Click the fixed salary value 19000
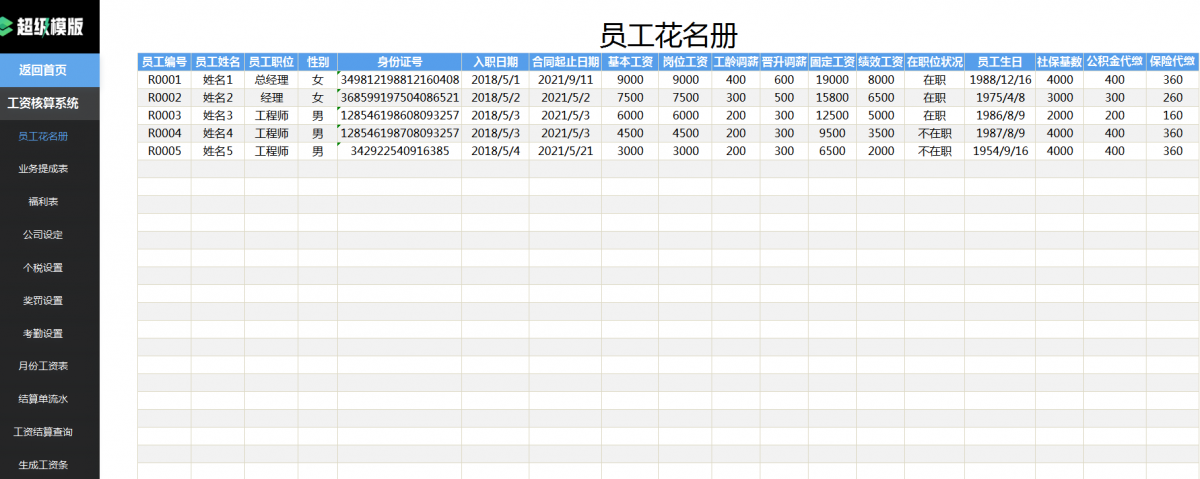This screenshot has width=1200, height=479. click(x=832, y=80)
